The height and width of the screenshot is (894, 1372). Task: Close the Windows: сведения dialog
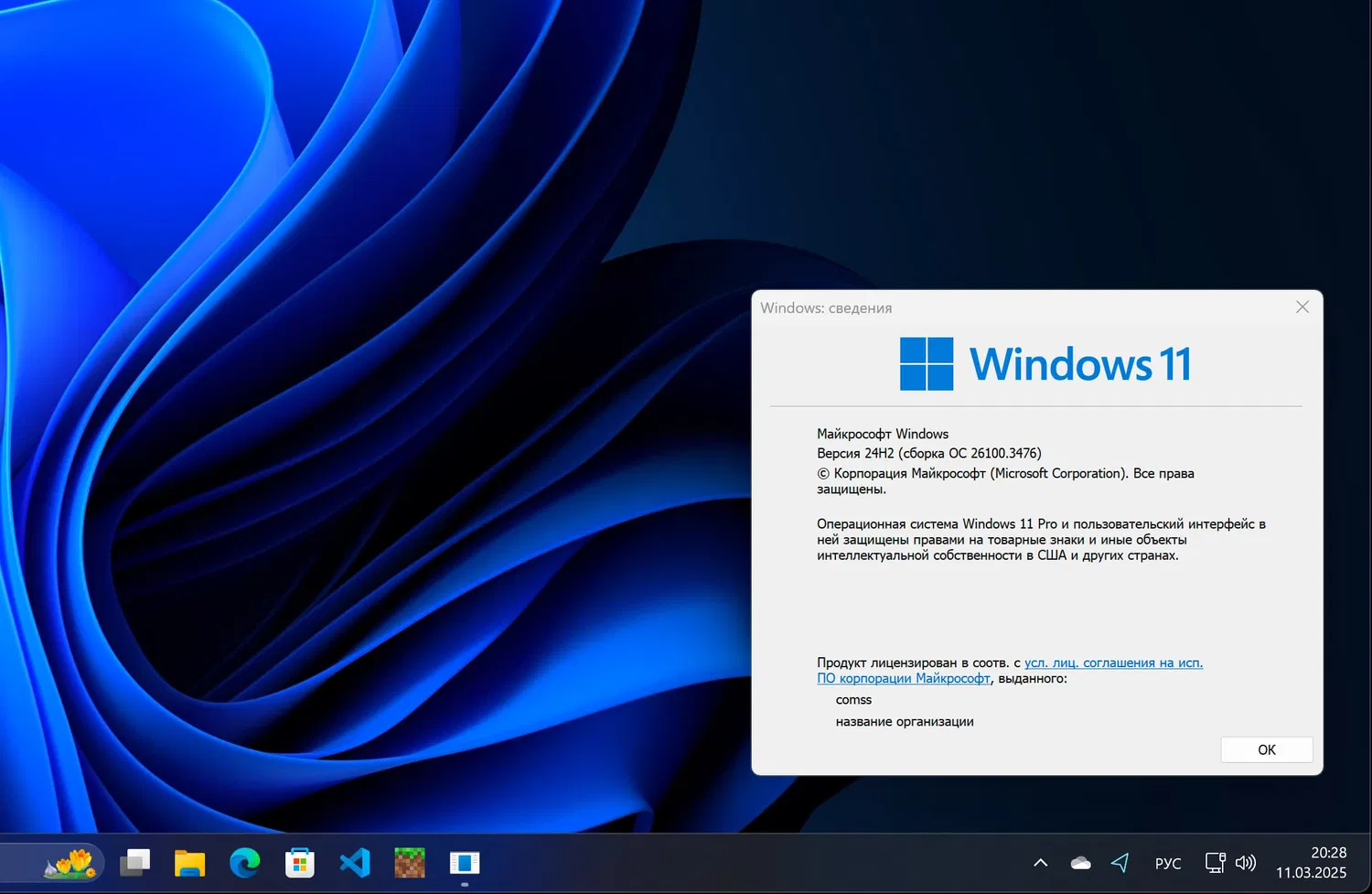tap(1302, 307)
